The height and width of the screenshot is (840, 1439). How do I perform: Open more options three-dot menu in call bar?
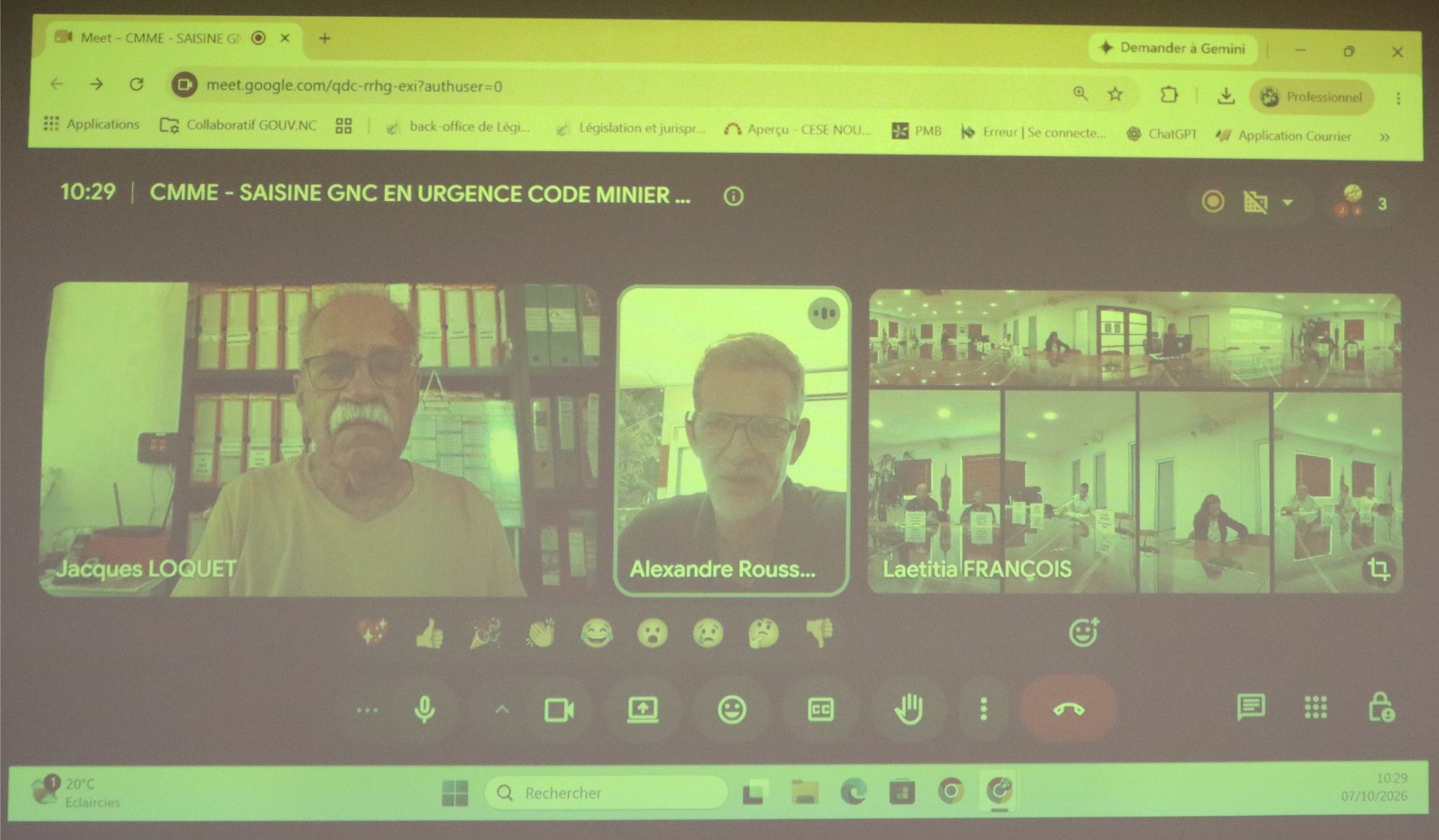point(983,709)
